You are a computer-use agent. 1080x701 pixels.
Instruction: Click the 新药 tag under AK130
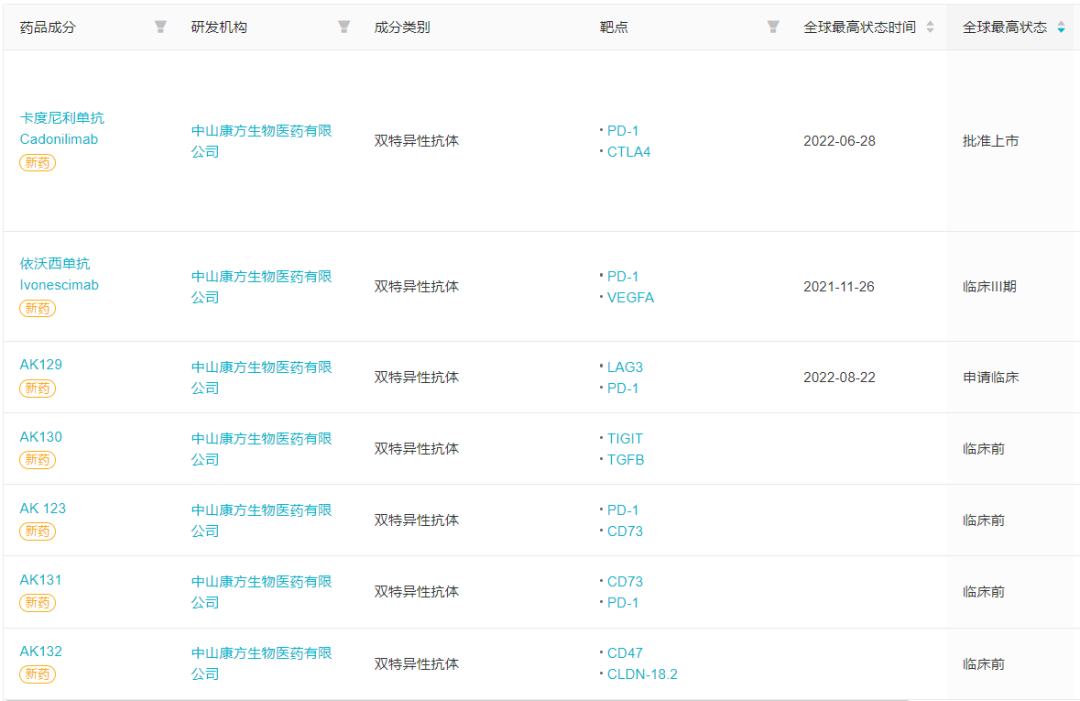[x=37, y=460]
